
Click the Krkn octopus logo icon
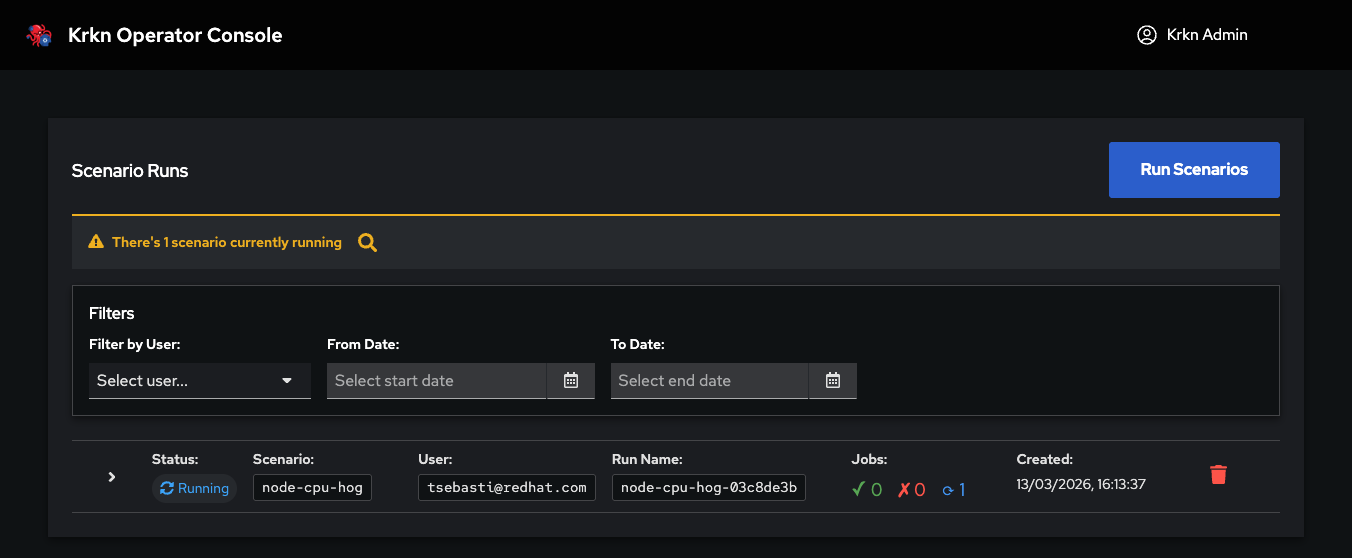39,35
